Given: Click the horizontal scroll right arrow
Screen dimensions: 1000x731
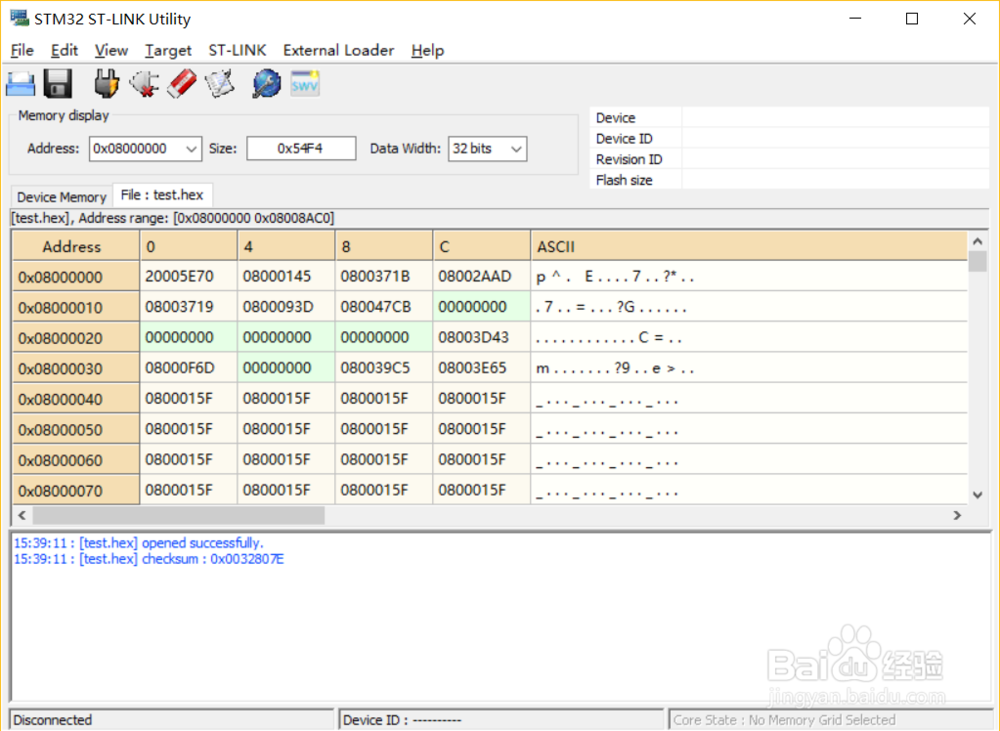Looking at the screenshot, I should point(957,515).
